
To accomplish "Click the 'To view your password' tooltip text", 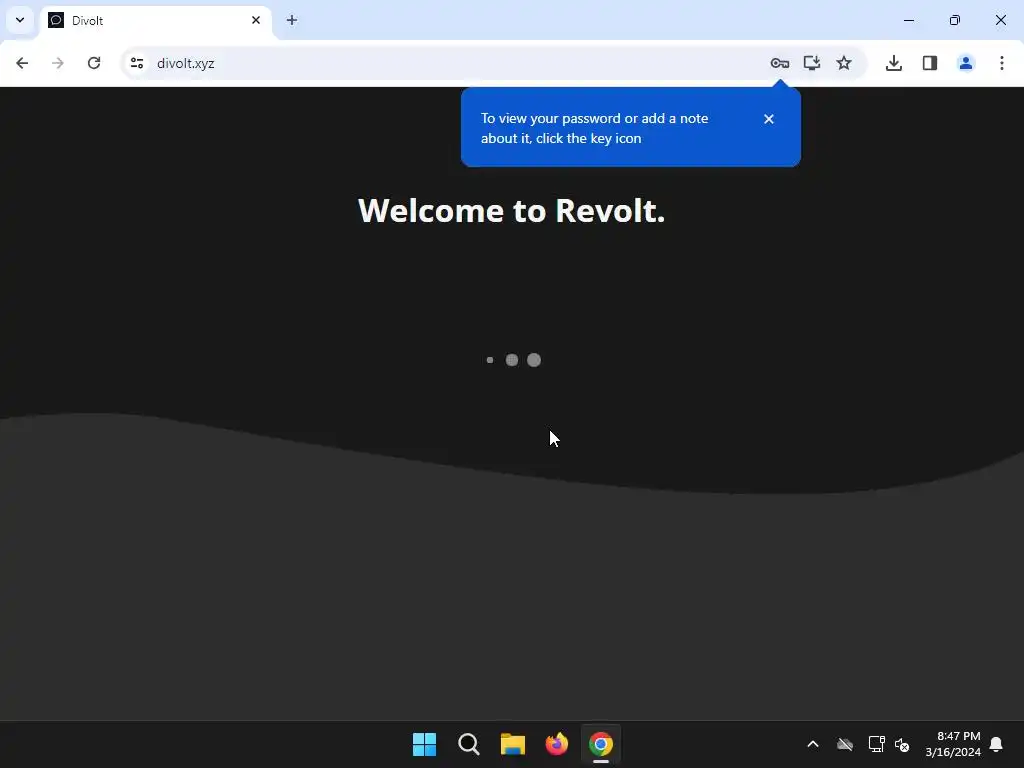I will click(x=594, y=128).
